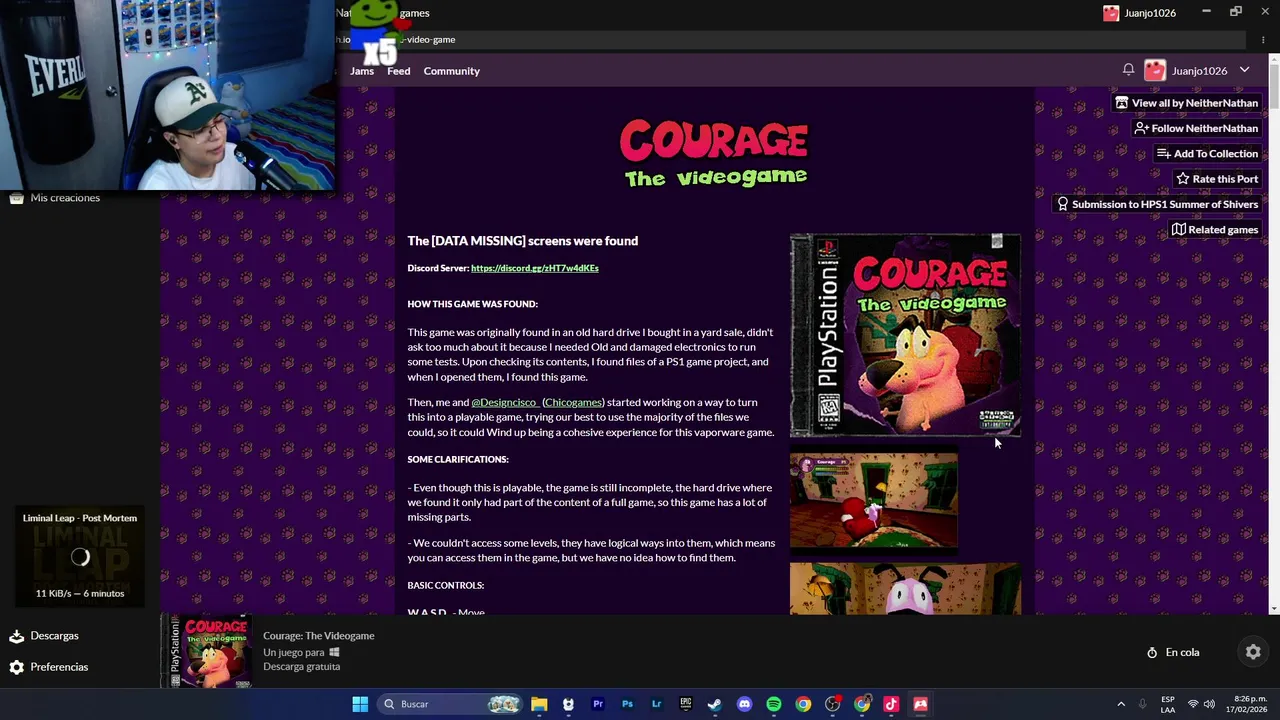Click Rate this Port button
This screenshot has height=720, width=1280.
coord(1217,179)
